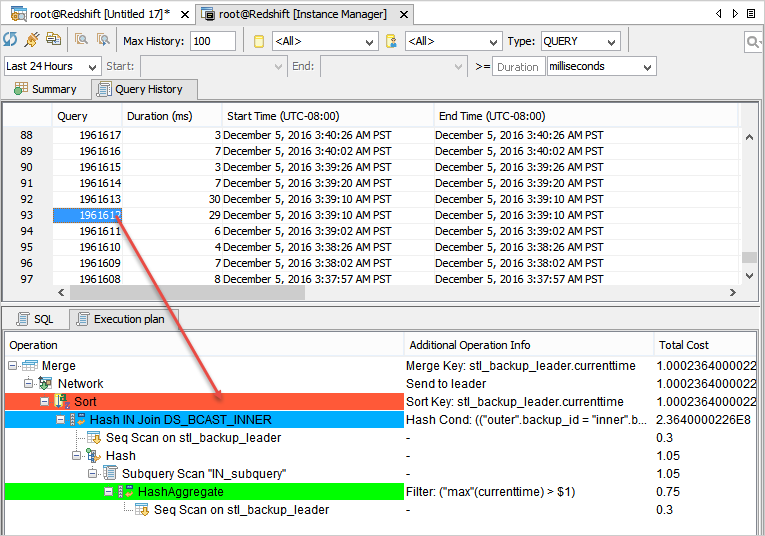Image resolution: width=765 pixels, height=536 pixels.
Task: Collapse the Subquery Scan node
Action: (x=93, y=473)
